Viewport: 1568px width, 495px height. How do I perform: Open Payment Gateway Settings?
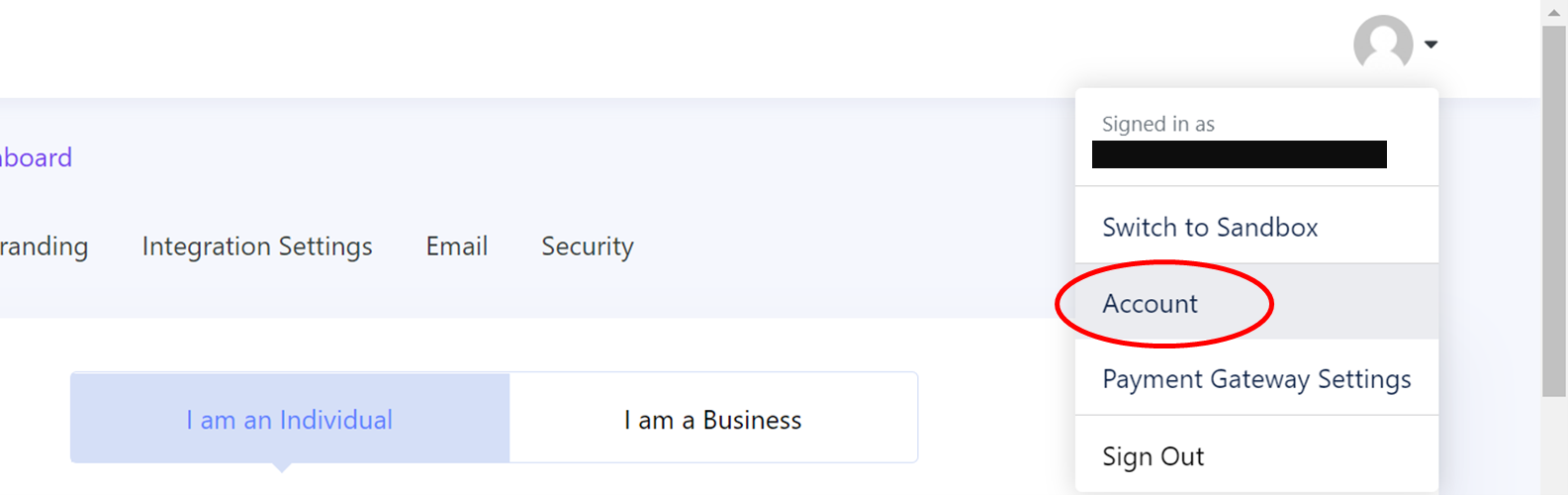(x=1256, y=378)
